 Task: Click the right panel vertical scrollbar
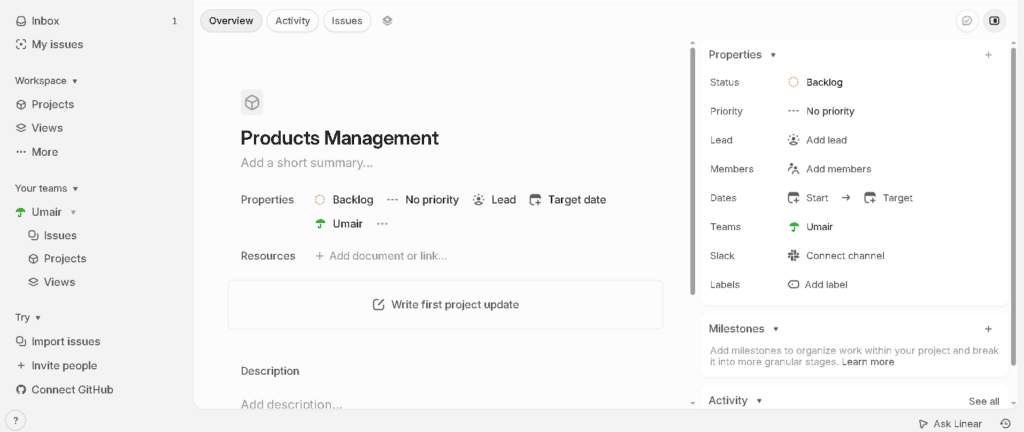[x=1013, y=206]
